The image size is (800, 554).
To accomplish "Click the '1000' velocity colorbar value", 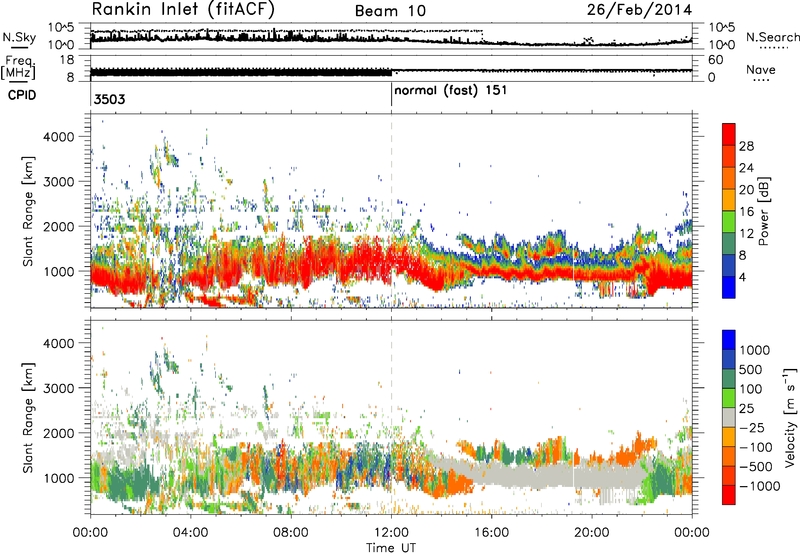I will (x=755, y=350).
